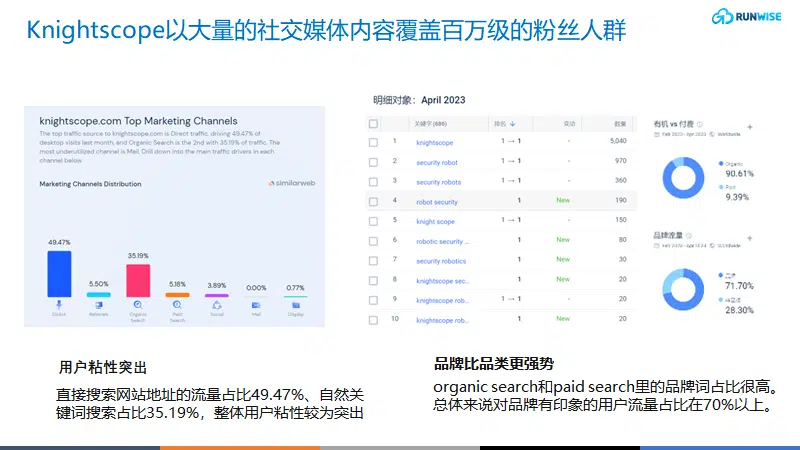Screen dimensions: 800x450
Task: Click the Referrals channel icon
Action: (98, 305)
